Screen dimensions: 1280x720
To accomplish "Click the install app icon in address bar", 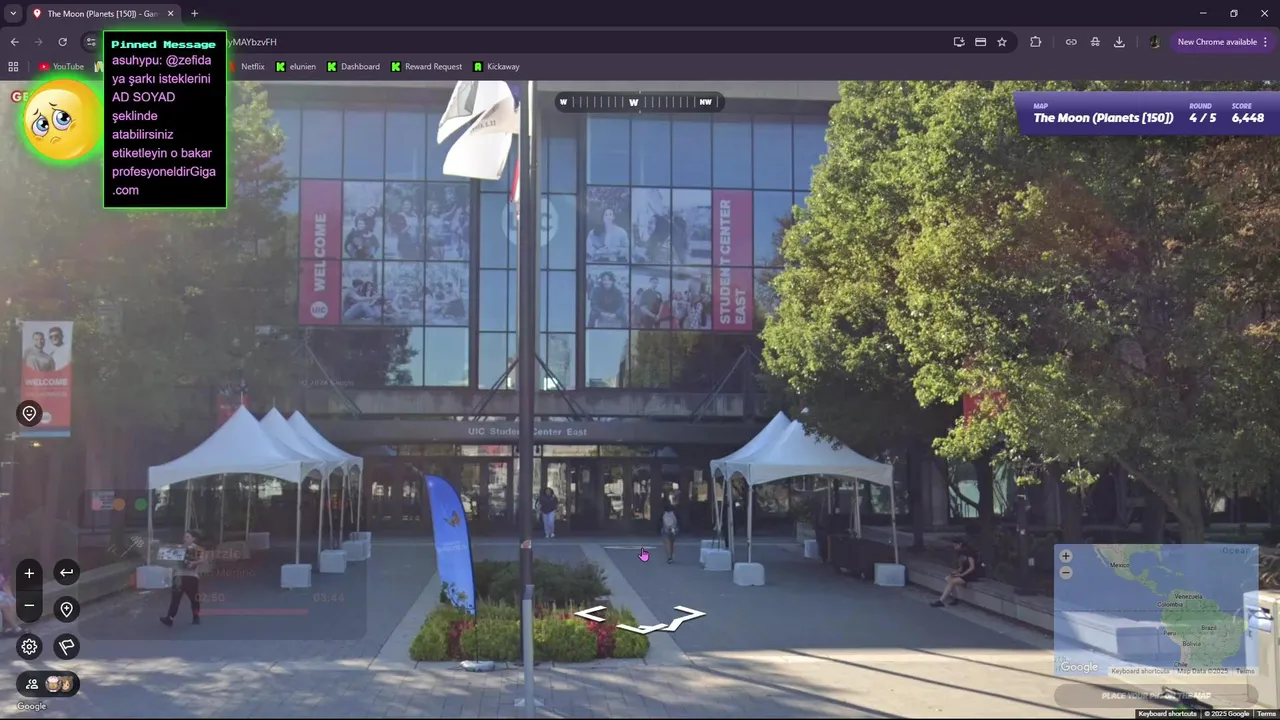I will (x=958, y=42).
